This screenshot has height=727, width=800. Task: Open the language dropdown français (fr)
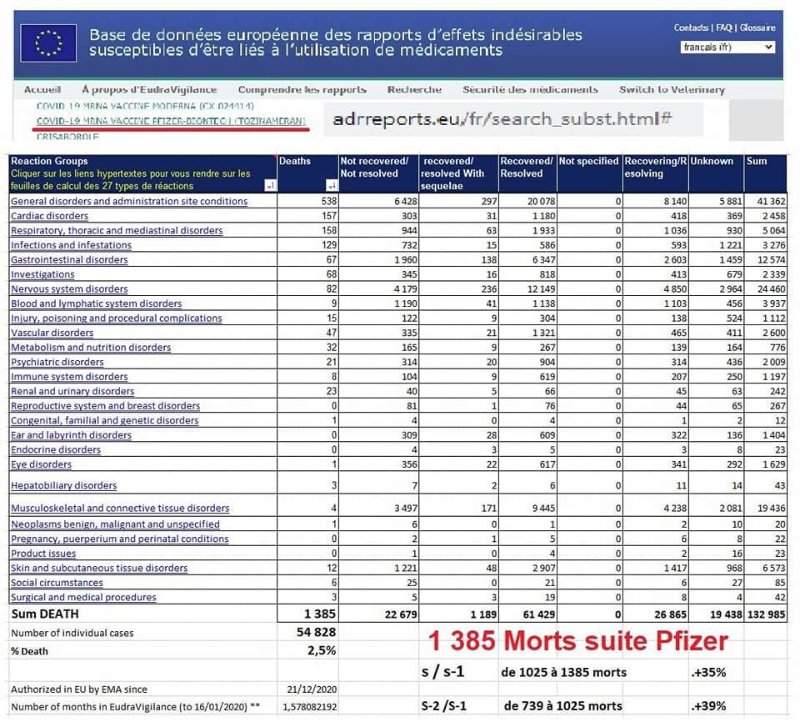pyautogui.click(x=728, y=47)
